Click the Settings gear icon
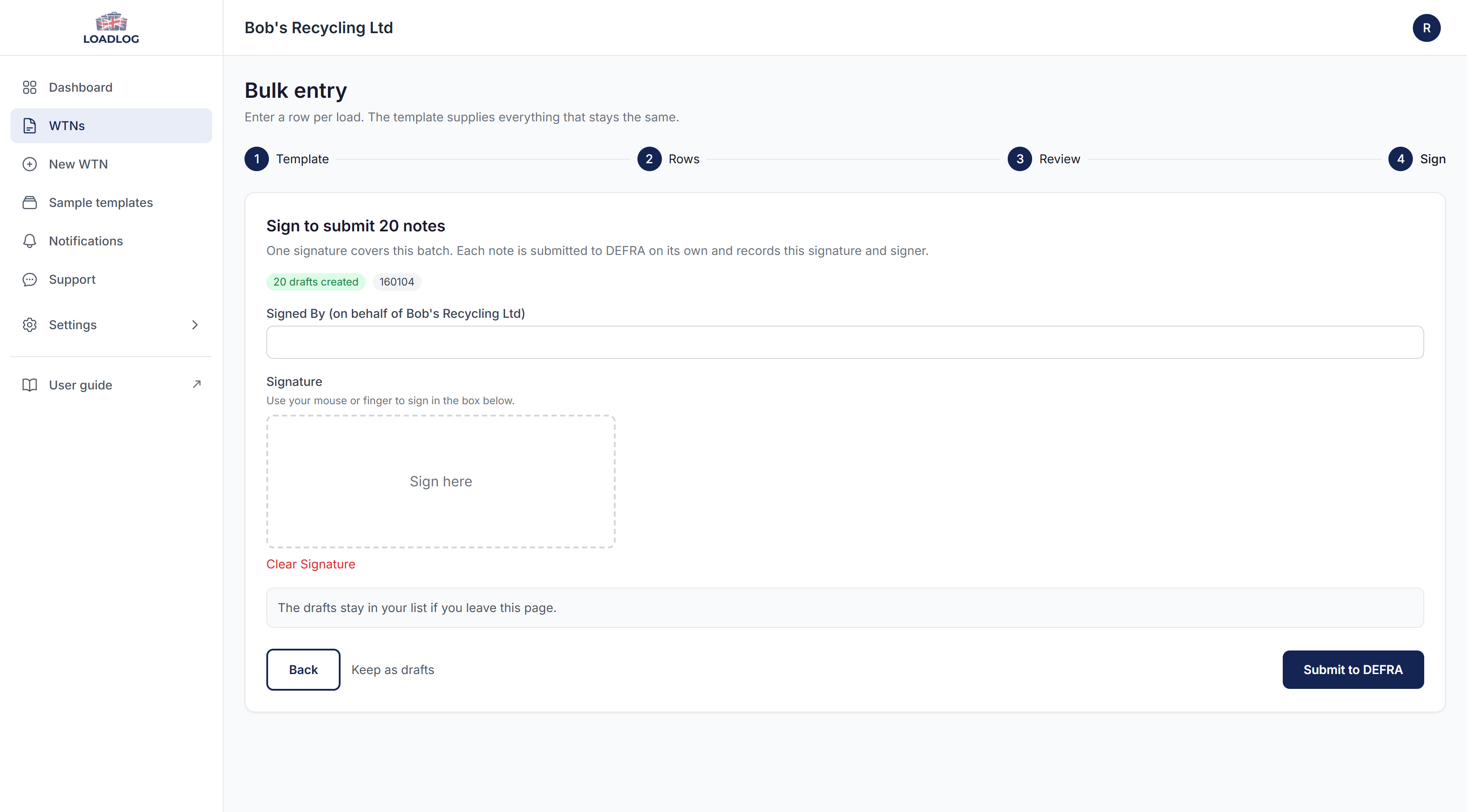The image size is (1467, 812). pos(30,324)
